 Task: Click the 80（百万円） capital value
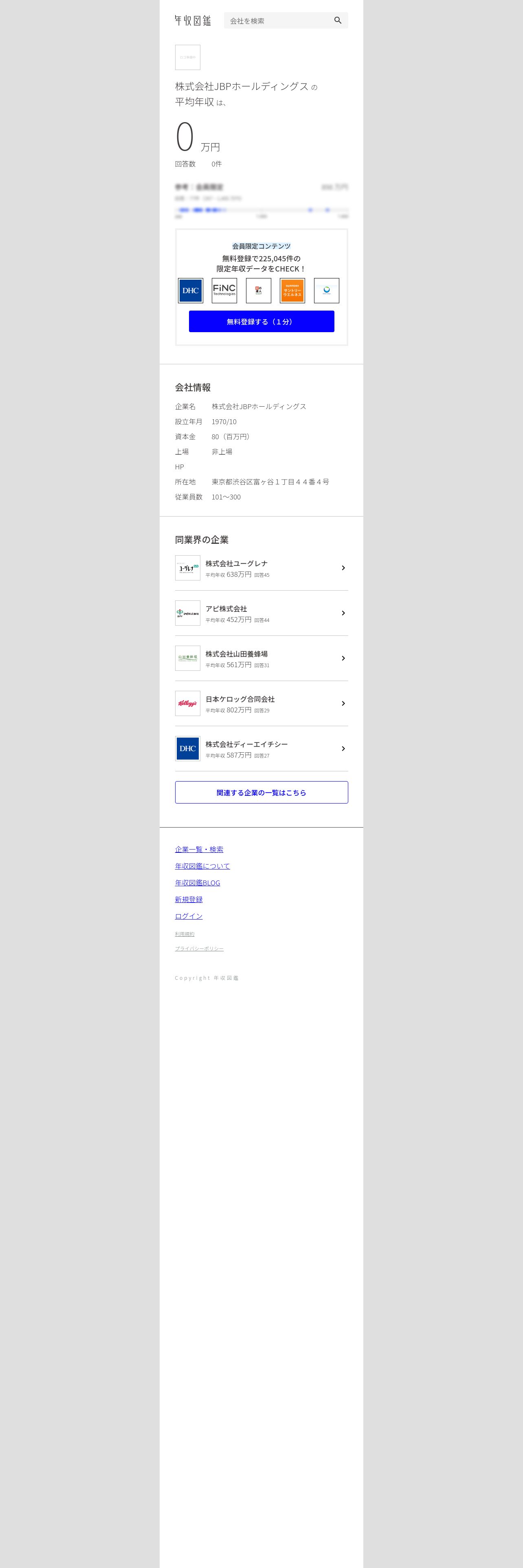coord(232,436)
